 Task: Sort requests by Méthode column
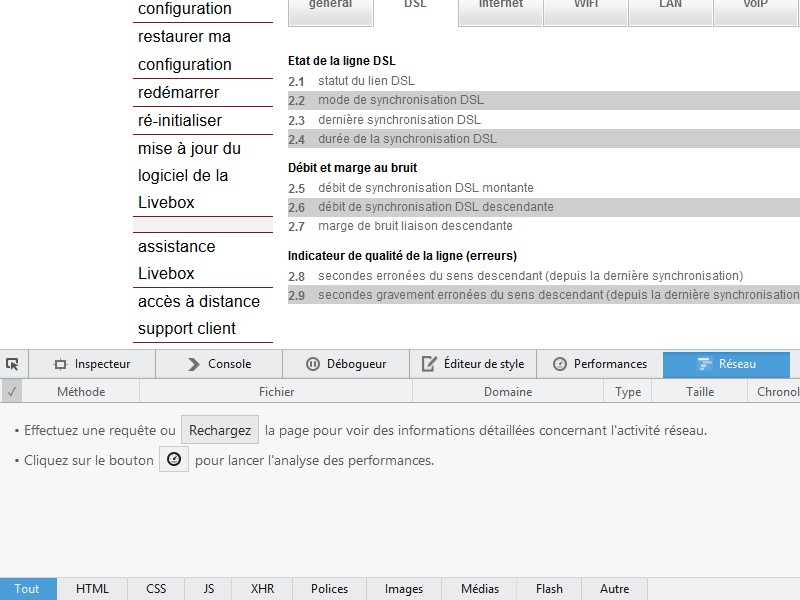(81, 392)
